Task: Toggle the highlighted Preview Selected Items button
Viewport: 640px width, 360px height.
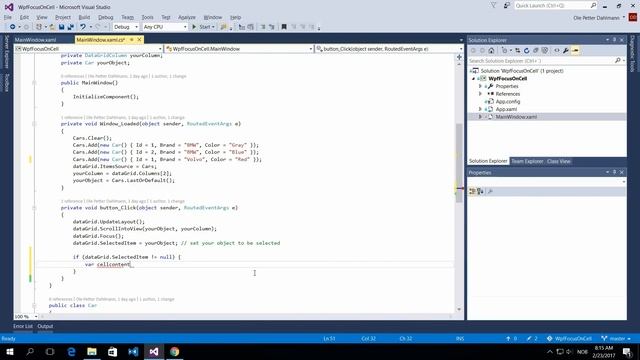Action: point(575,51)
